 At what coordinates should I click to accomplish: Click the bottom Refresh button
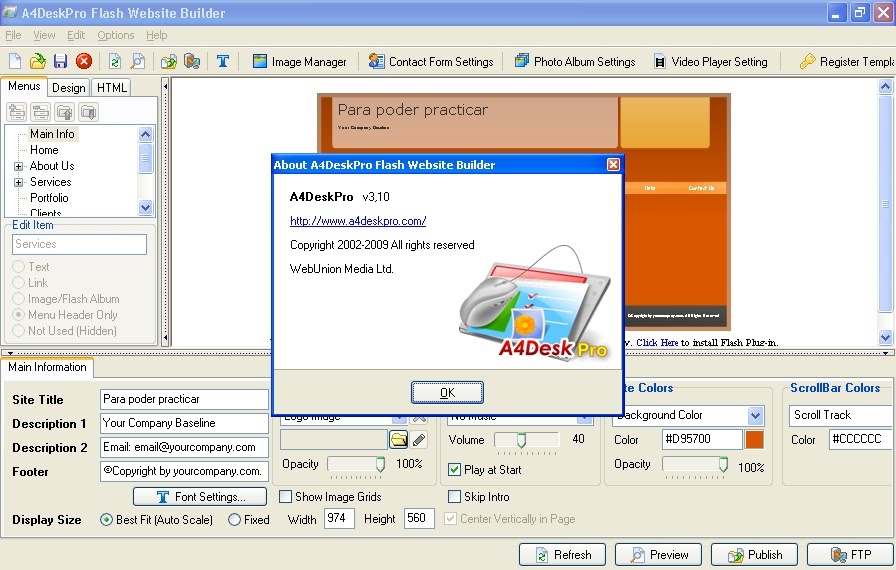point(562,555)
